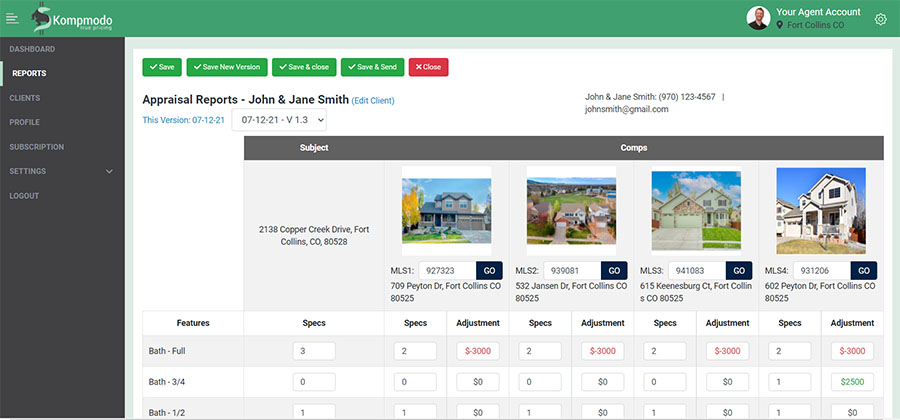The width and height of the screenshot is (900, 420).
Task: Click the Save & close button
Action: pyautogui.click(x=303, y=67)
